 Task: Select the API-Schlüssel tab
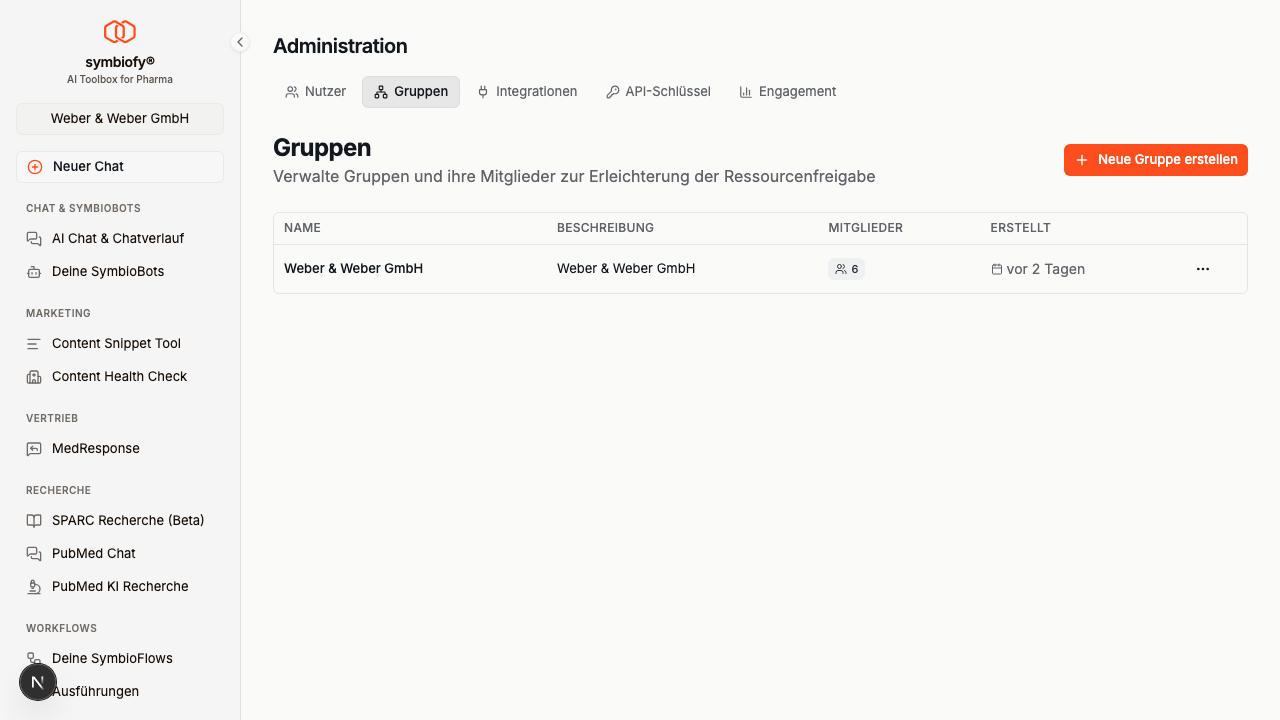(x=658, y=91)
